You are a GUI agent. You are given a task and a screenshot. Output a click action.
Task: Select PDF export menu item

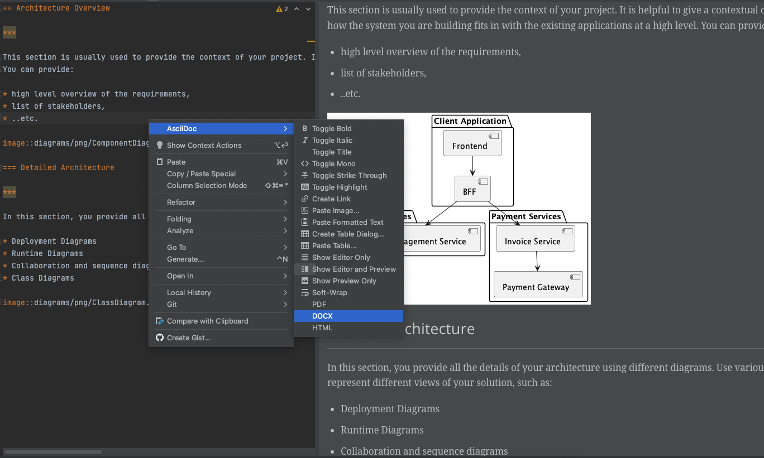(x=349, y=304)
